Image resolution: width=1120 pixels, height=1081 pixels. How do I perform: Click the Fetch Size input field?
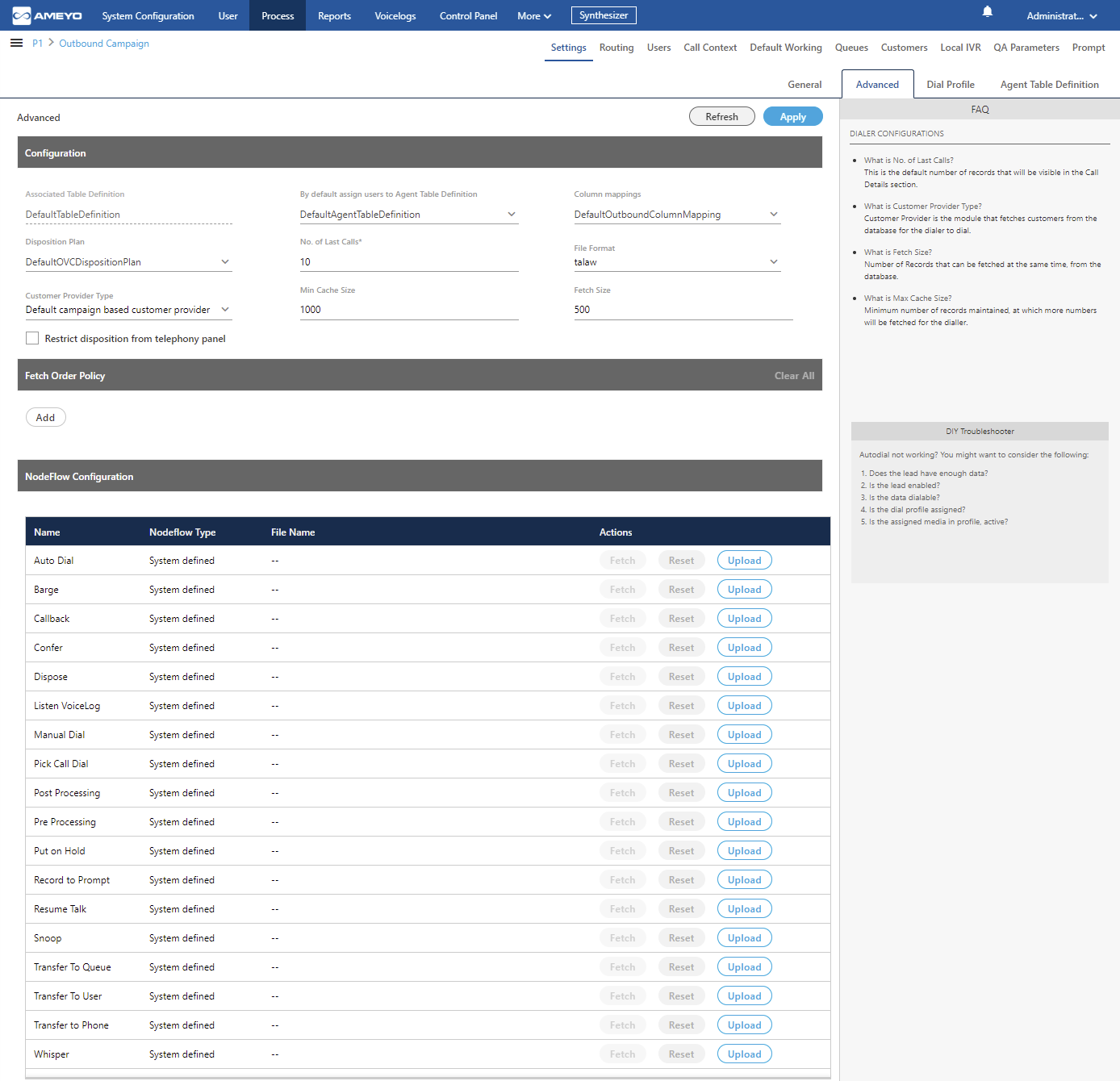(683, 310)
